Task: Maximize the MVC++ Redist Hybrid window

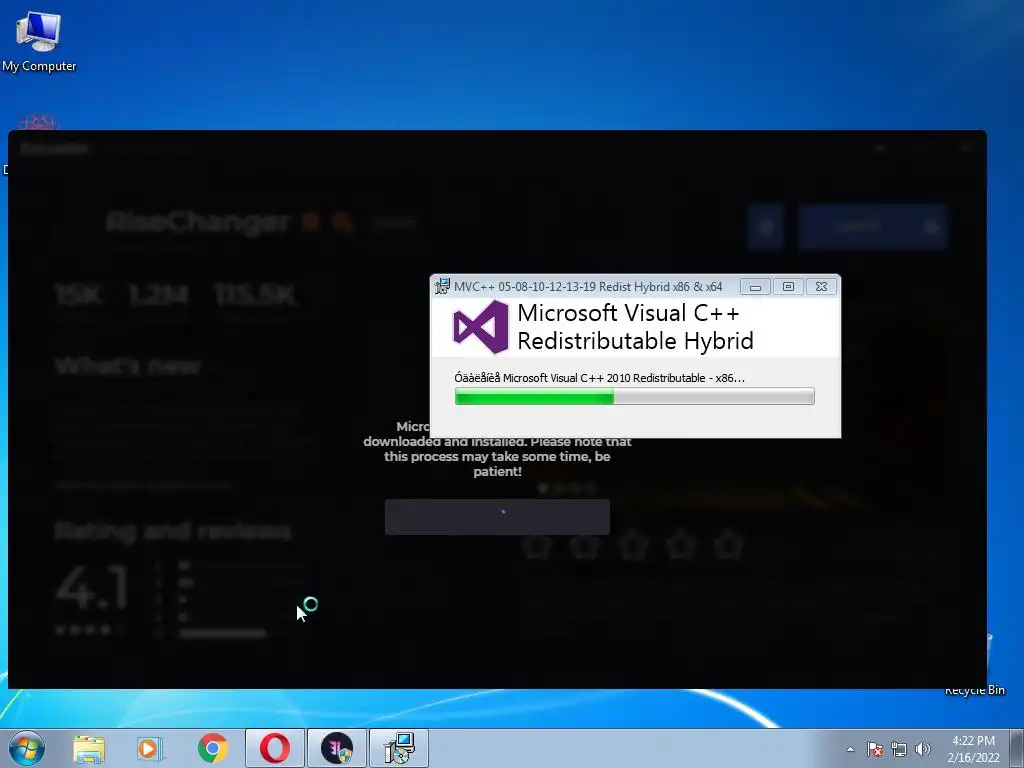Action: pyautogui.click(x=788, y=287)
